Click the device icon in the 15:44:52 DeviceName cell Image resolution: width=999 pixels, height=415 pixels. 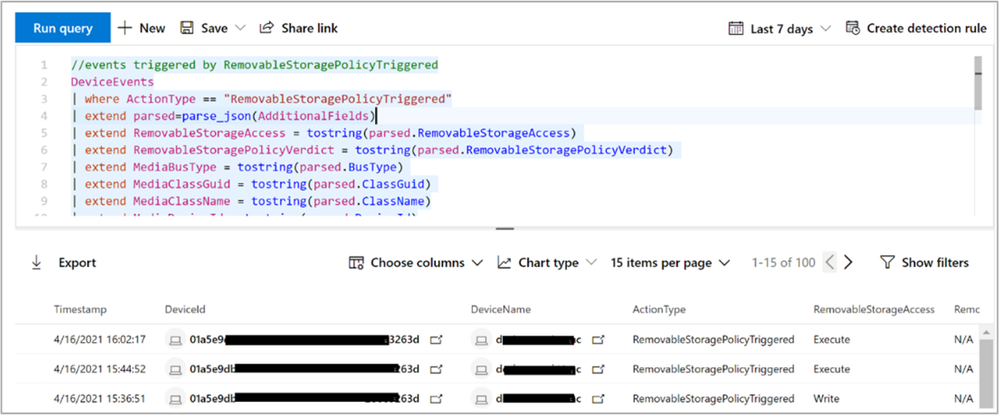click(481, 369)
